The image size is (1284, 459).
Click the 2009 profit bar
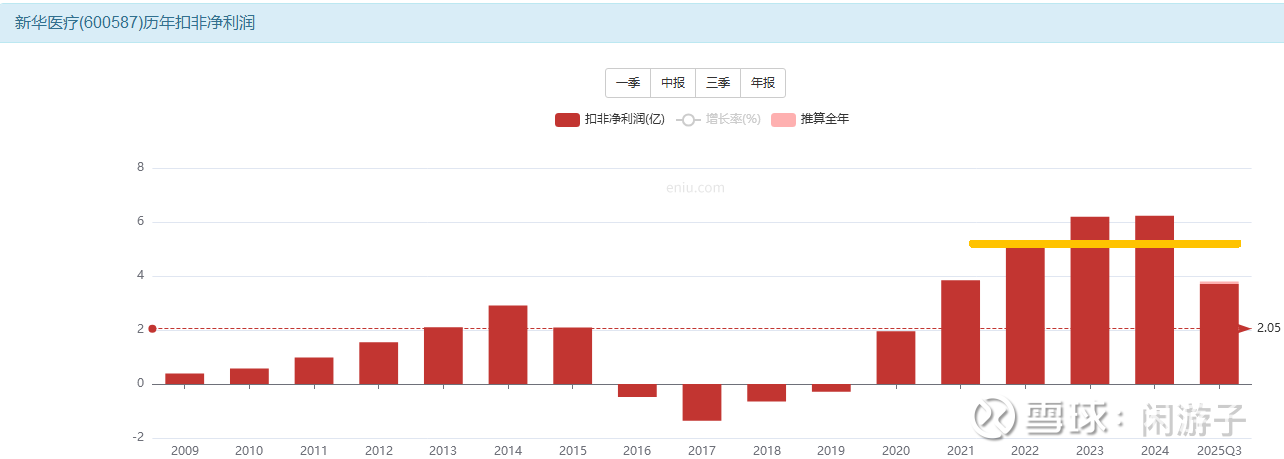185,379
